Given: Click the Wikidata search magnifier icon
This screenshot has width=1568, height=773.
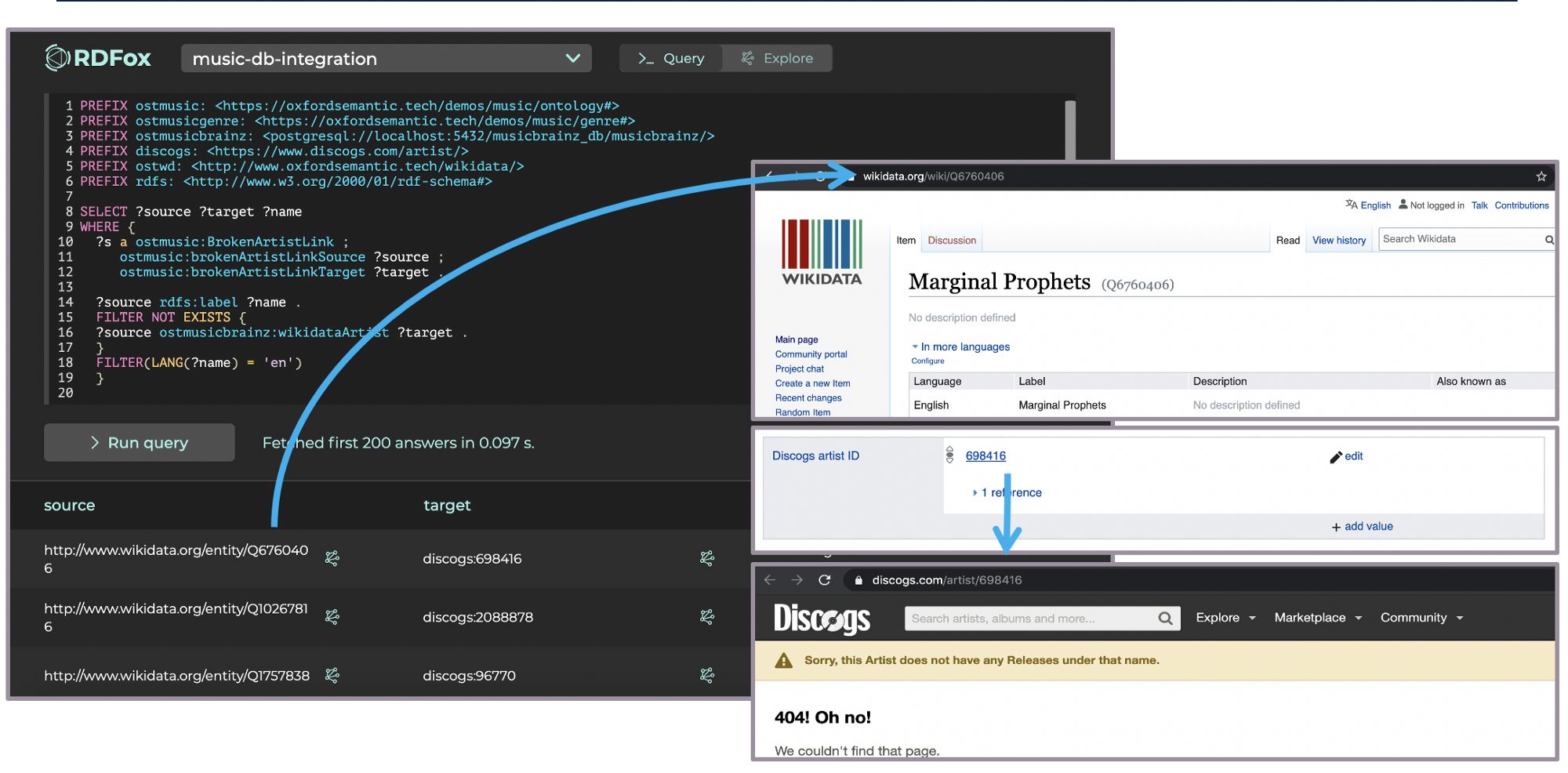Looking at the screenshot, I should point(1549,240).
